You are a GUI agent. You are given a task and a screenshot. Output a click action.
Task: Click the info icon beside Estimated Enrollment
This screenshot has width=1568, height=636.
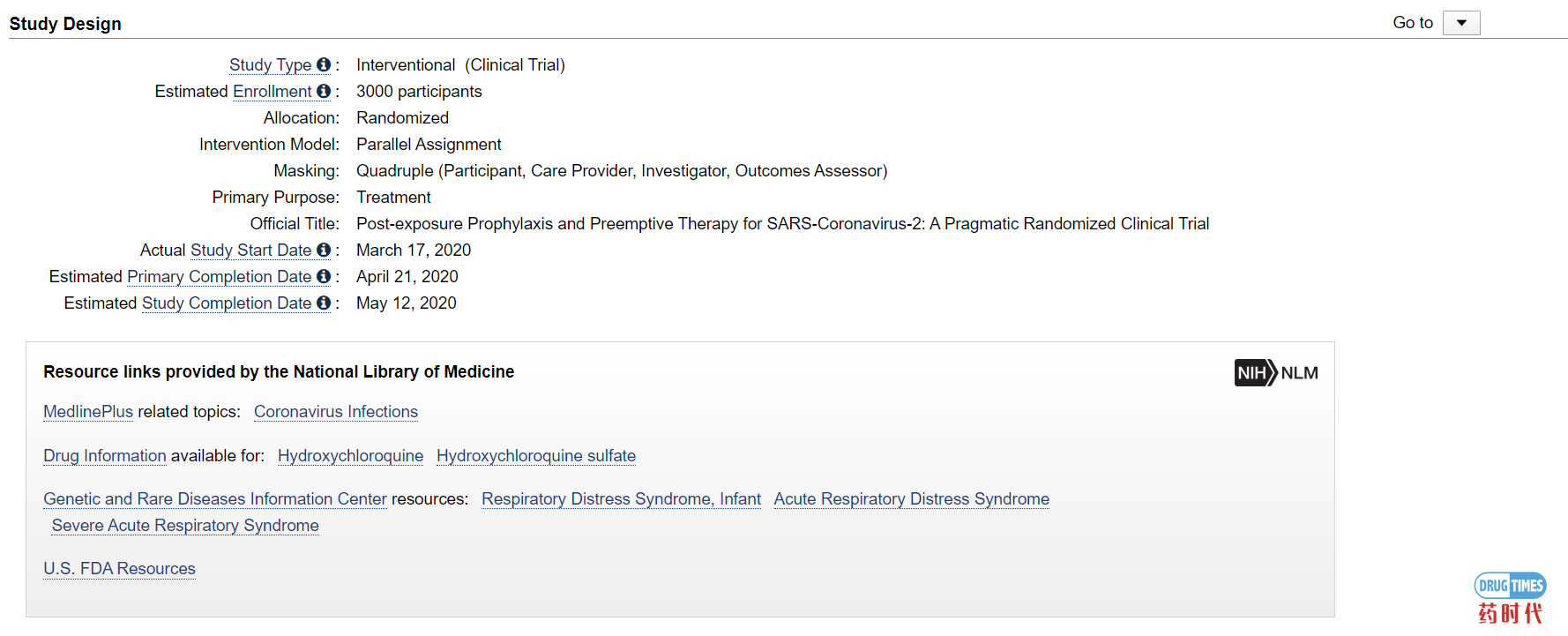coord(324,92)
